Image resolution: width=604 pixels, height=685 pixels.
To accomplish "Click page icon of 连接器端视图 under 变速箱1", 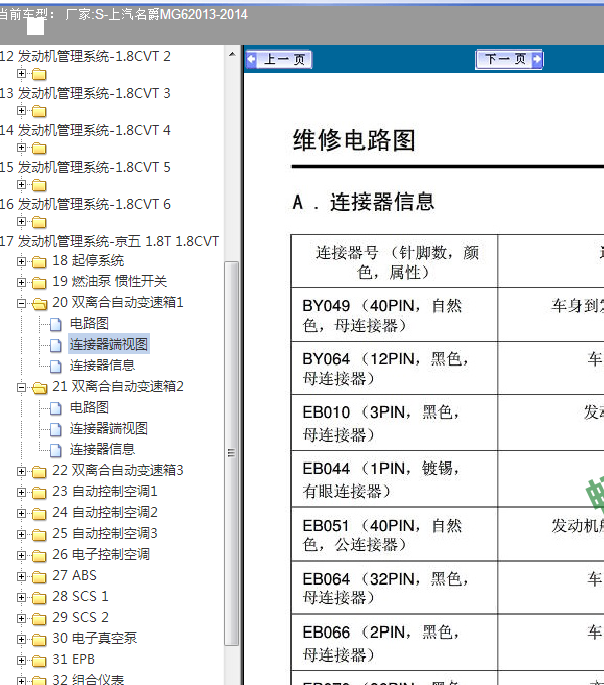I will point(55,345).
